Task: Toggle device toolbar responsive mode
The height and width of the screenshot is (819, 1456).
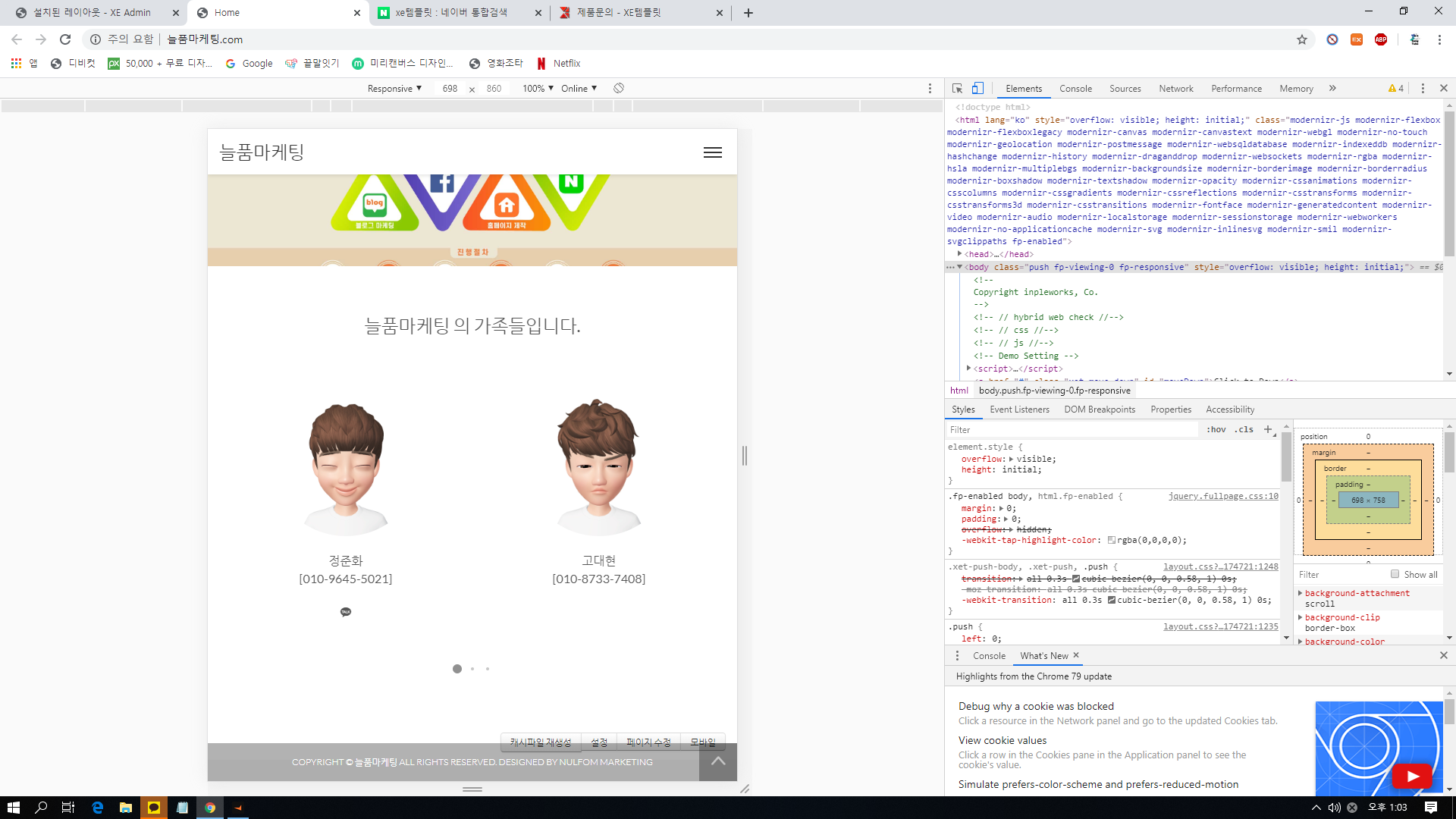Action: (x=978, y=88)
